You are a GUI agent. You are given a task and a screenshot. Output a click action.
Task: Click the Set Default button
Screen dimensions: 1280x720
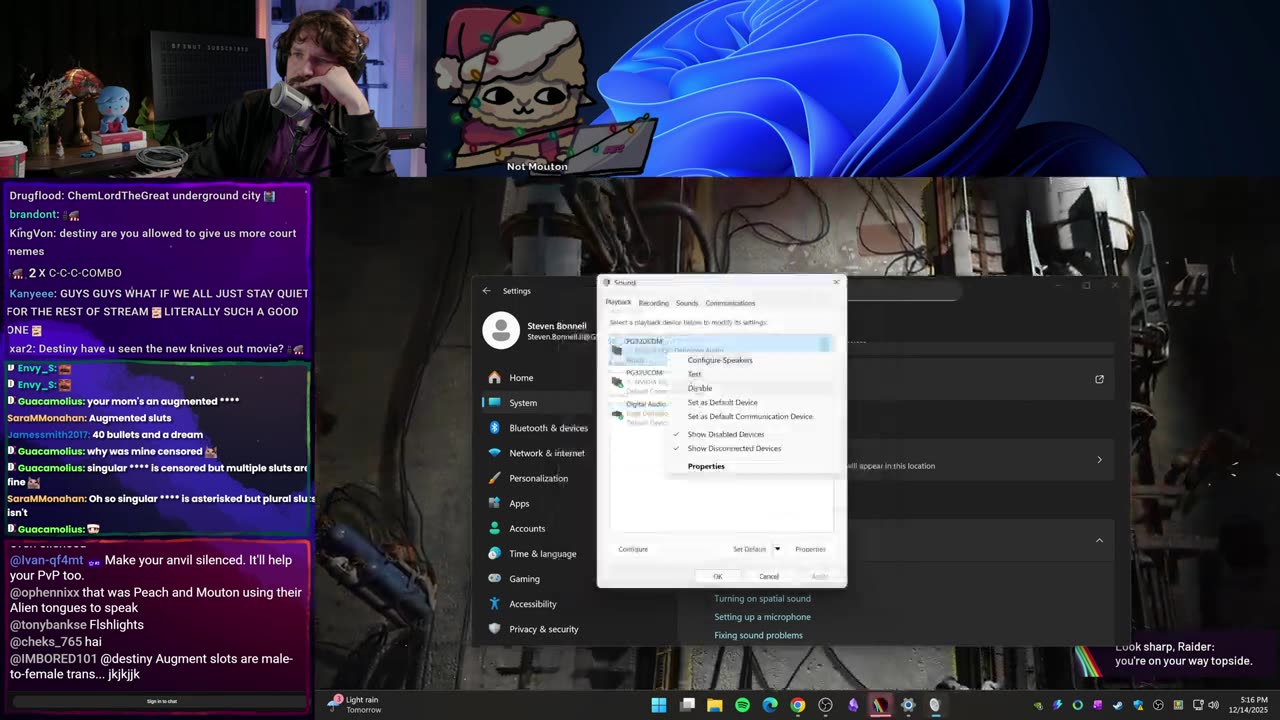tap(750, 549)
